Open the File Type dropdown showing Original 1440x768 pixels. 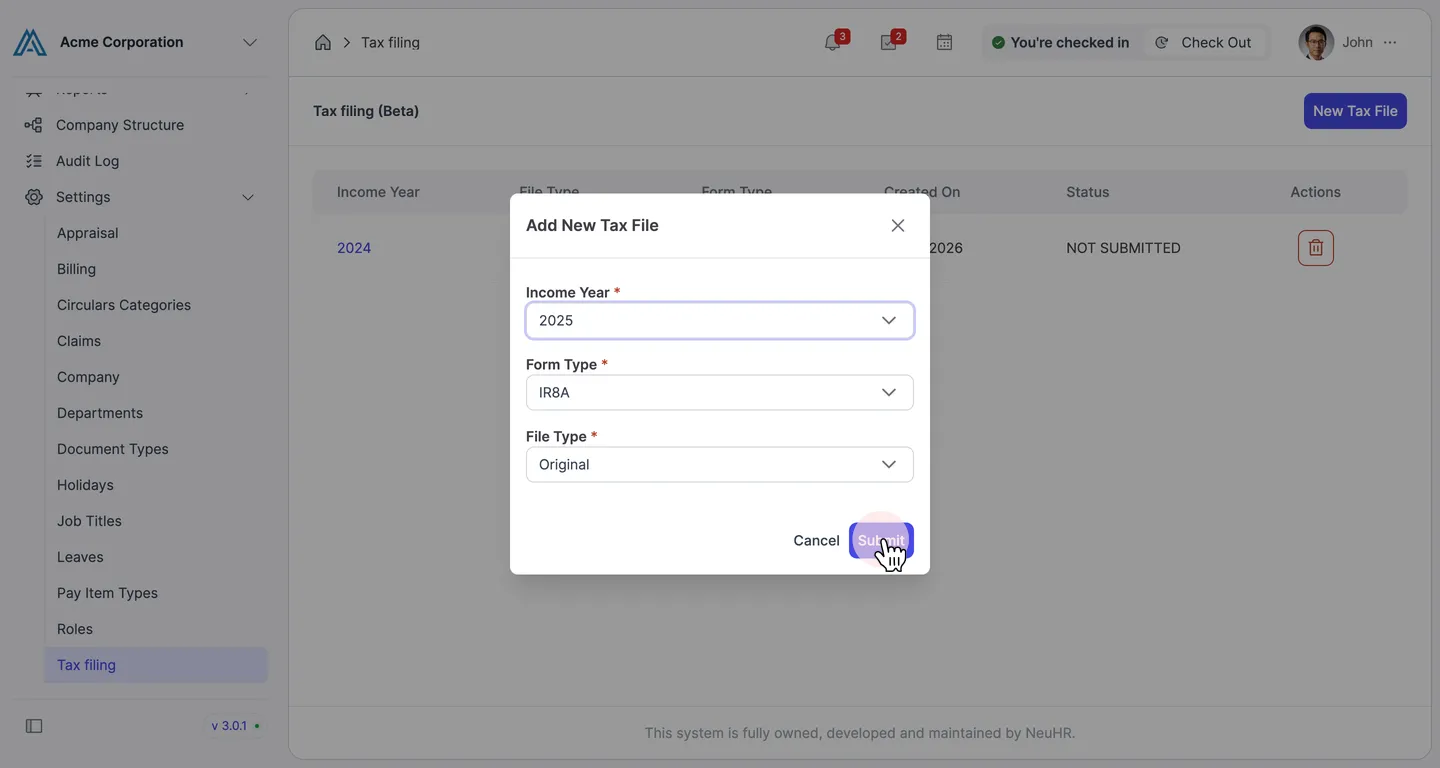coord(720,465)
